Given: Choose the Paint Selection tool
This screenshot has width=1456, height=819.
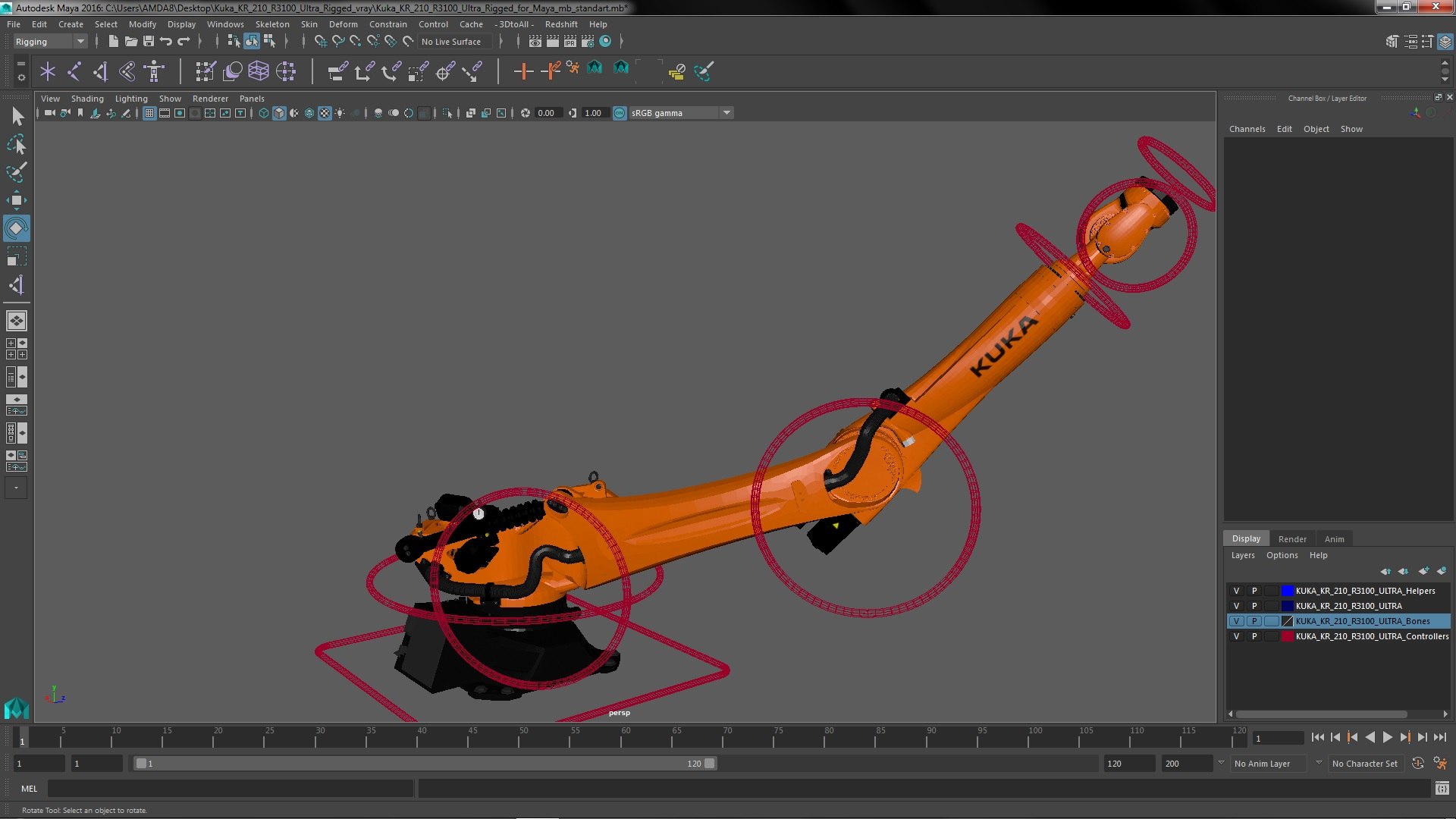Looking at the screenshot, I should click(17, 172).
